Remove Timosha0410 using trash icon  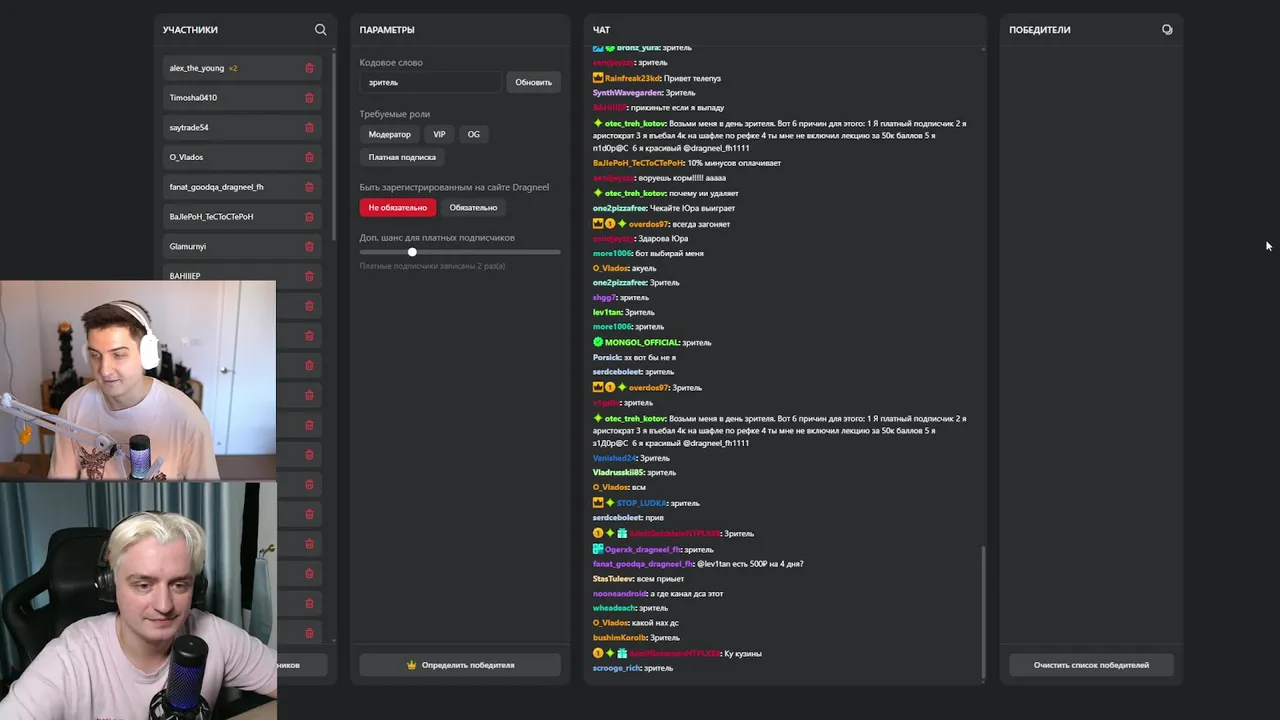(309, 98)
